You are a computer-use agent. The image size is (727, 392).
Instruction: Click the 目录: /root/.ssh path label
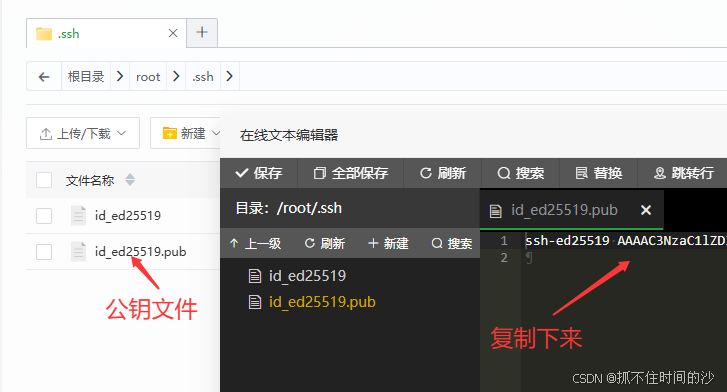[x=288, y=208]
